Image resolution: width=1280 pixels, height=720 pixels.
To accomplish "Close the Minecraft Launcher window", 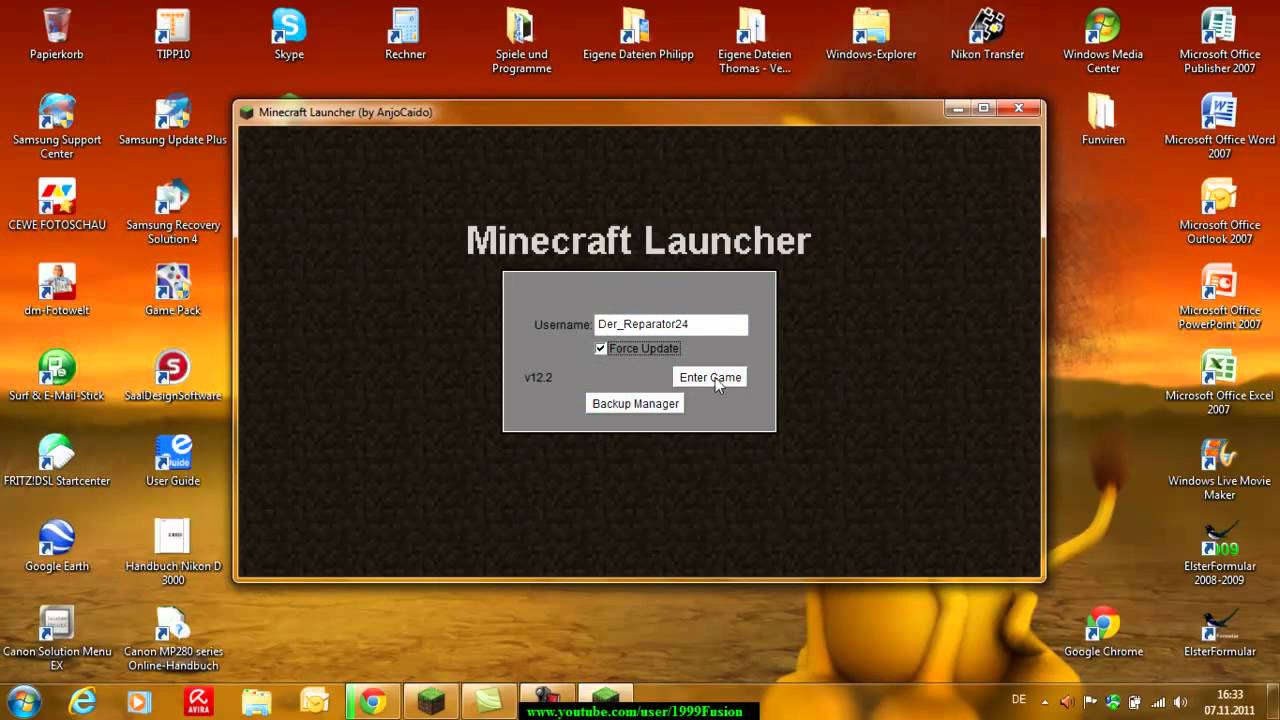I will point(1019,108).
